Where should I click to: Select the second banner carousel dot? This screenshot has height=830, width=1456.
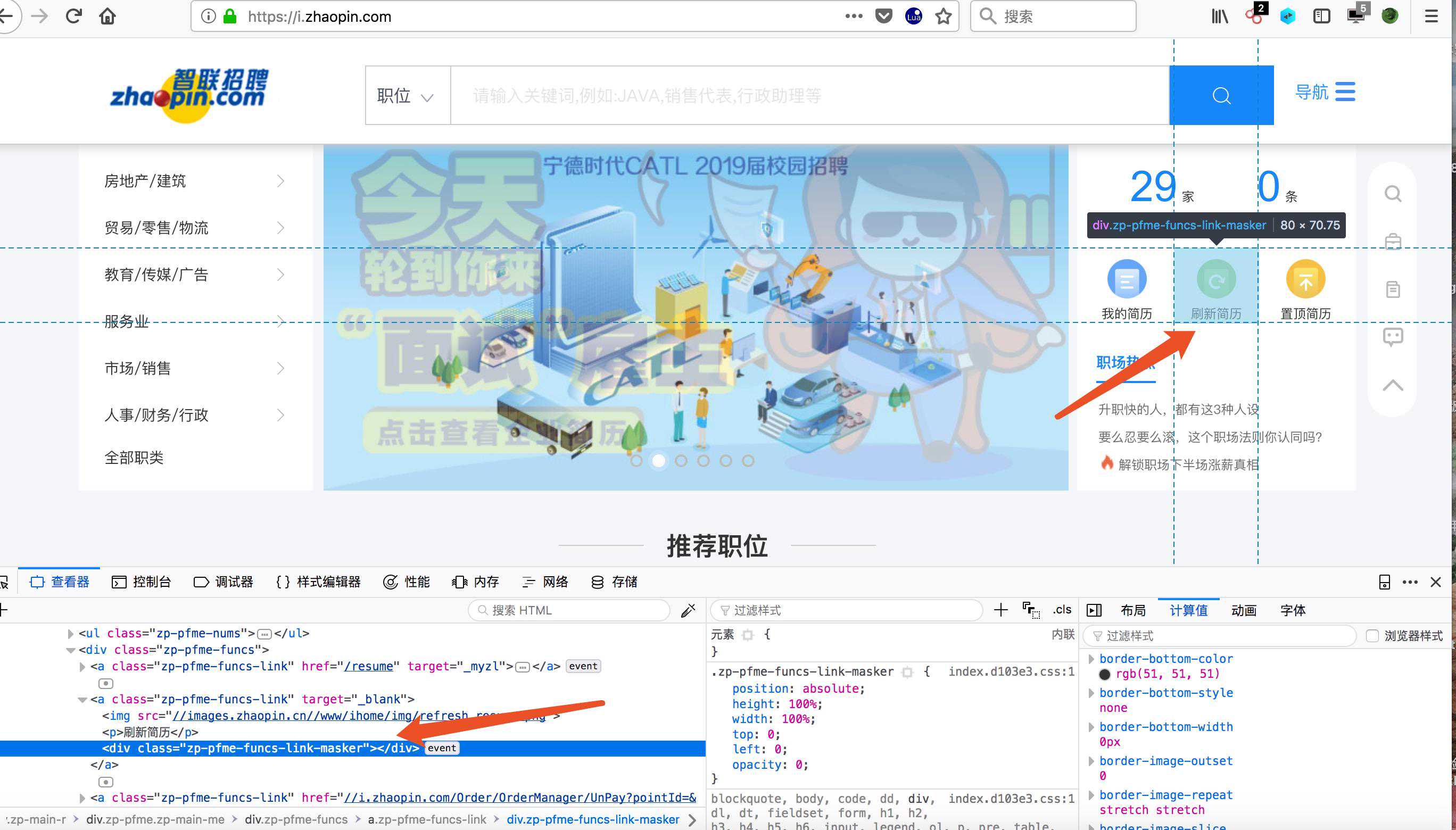pyautogui.click(x=658, y=461)
